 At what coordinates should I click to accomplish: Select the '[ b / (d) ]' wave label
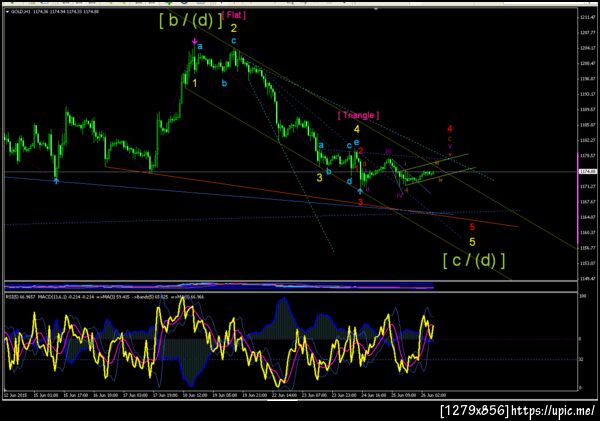190,20
